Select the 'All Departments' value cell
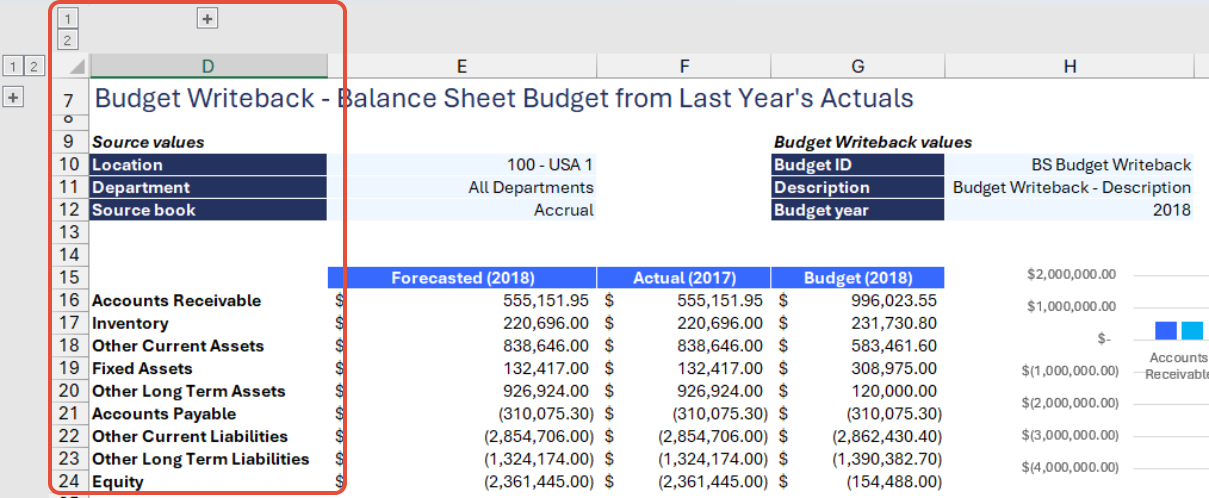Viewport: 1209px width, 498px height. click(462, 187)
